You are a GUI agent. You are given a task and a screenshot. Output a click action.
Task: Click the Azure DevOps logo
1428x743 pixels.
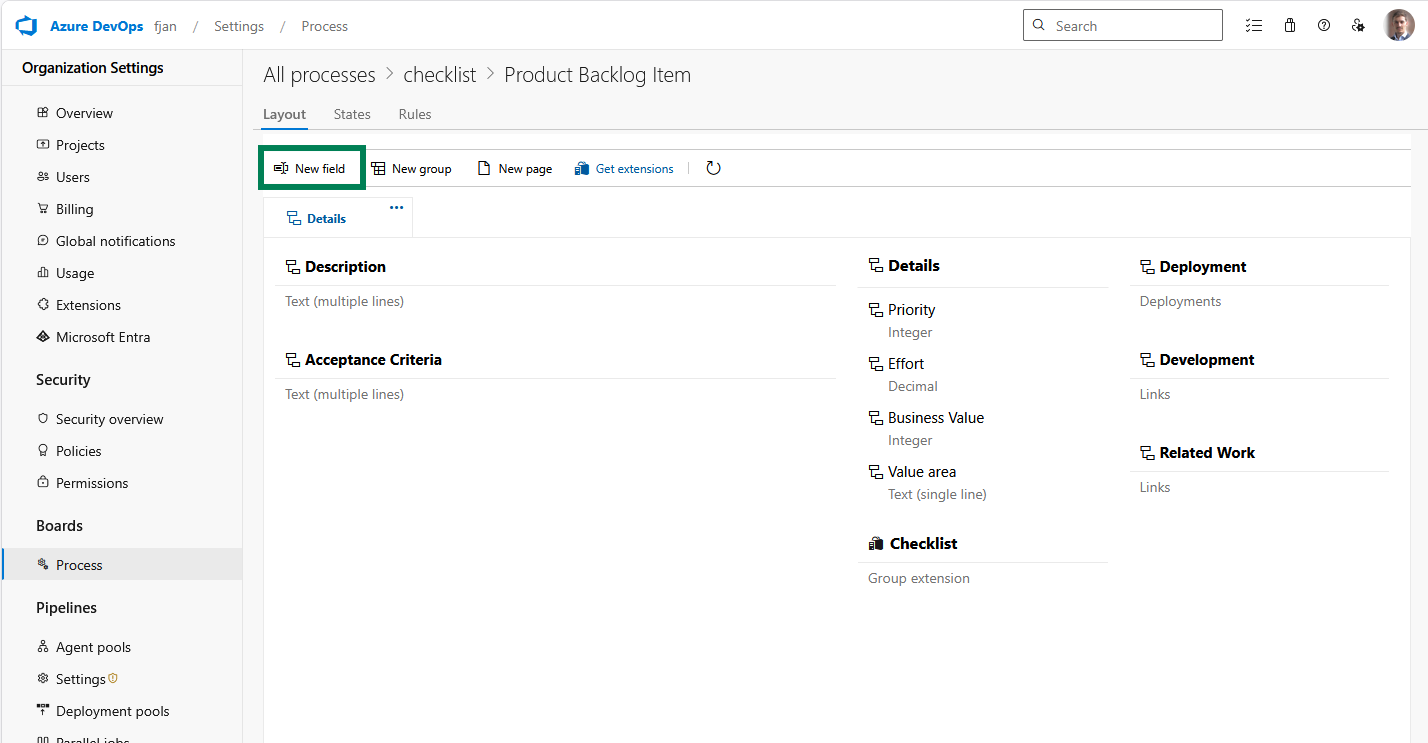[x=25, y=25]
